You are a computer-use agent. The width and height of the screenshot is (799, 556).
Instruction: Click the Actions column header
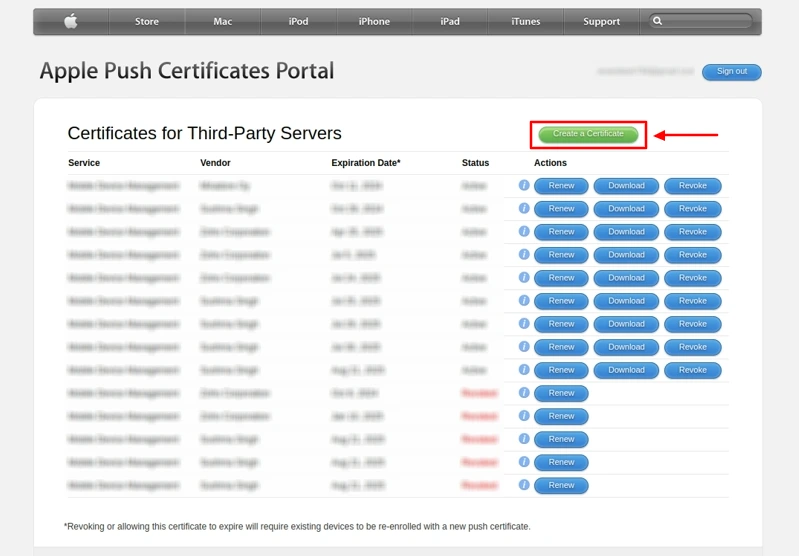coord(550,163)
